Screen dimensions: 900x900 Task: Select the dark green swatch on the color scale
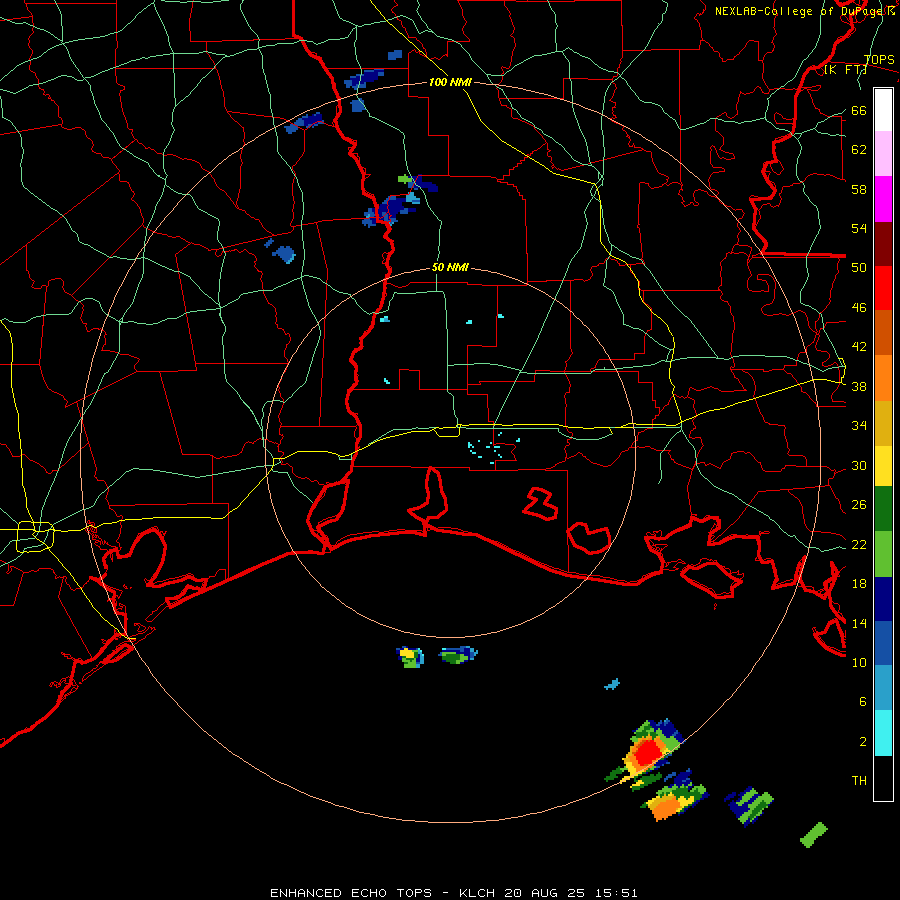(x=883, y=509)
